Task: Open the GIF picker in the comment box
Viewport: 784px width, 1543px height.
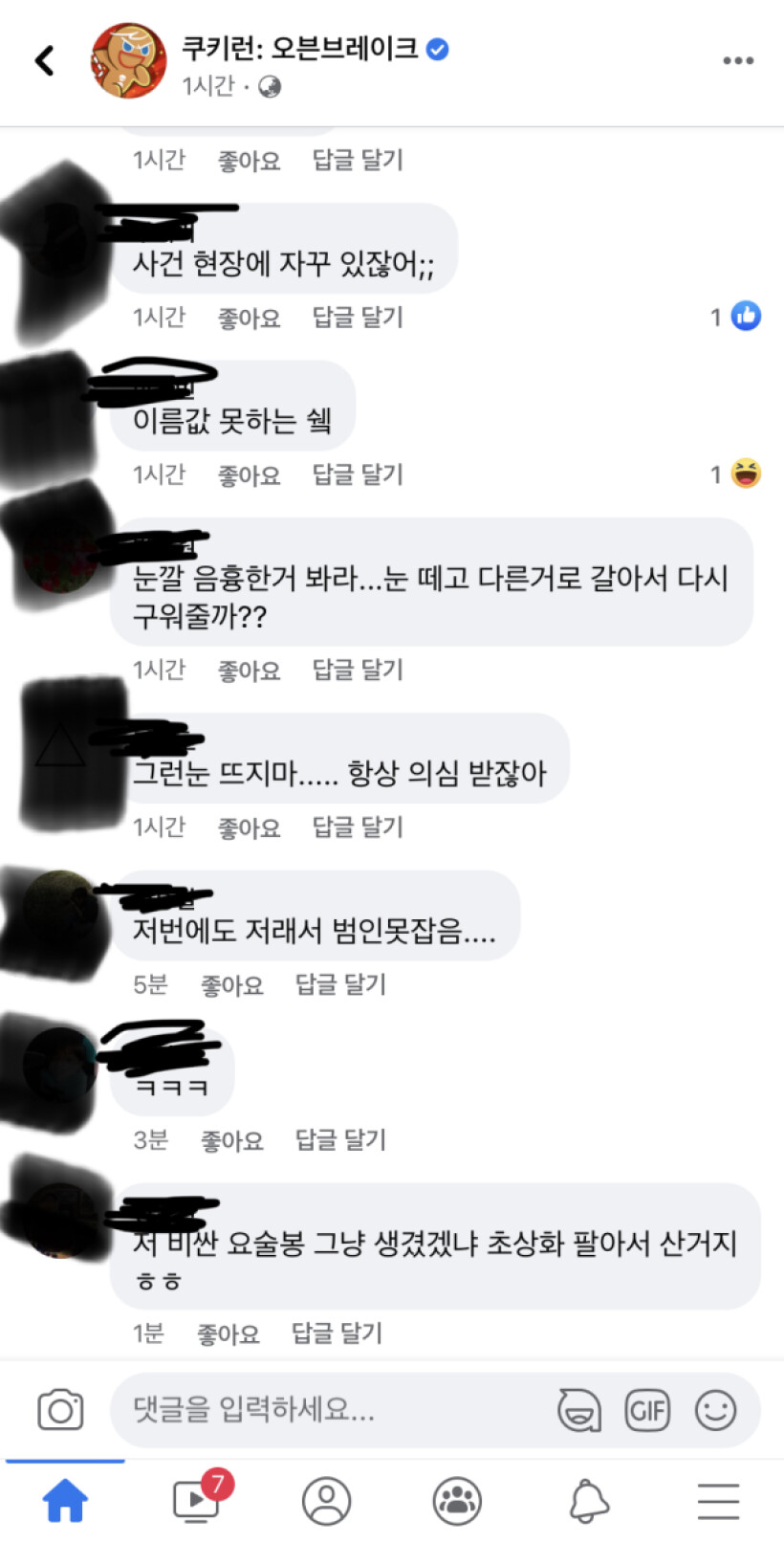Action: pos(647,1410)
